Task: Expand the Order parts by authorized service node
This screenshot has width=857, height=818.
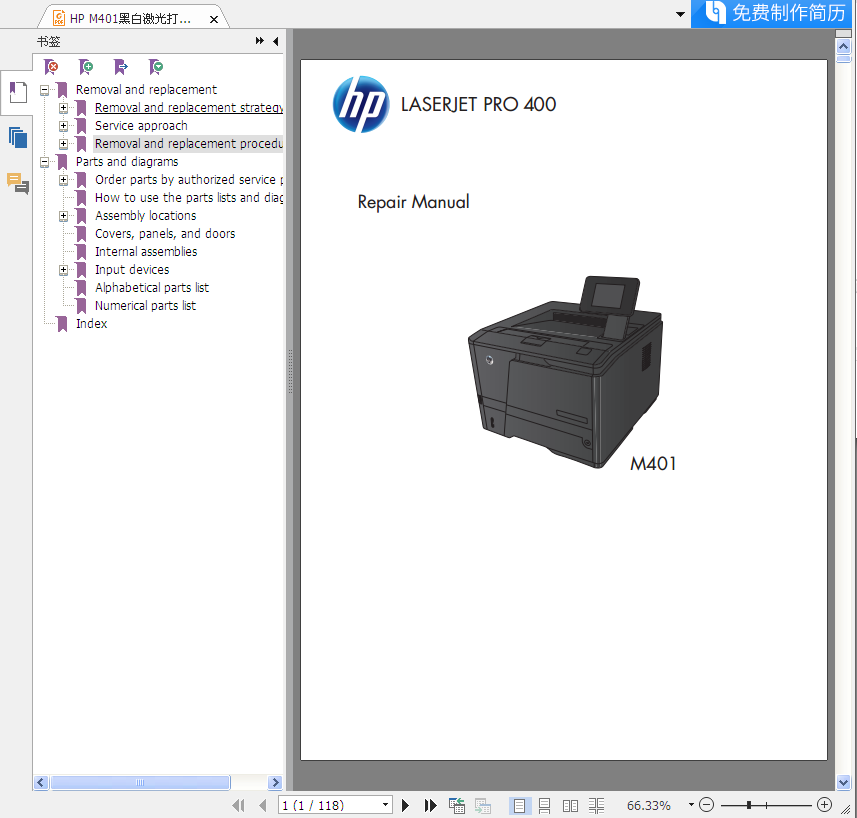Action: pos(63,180)
